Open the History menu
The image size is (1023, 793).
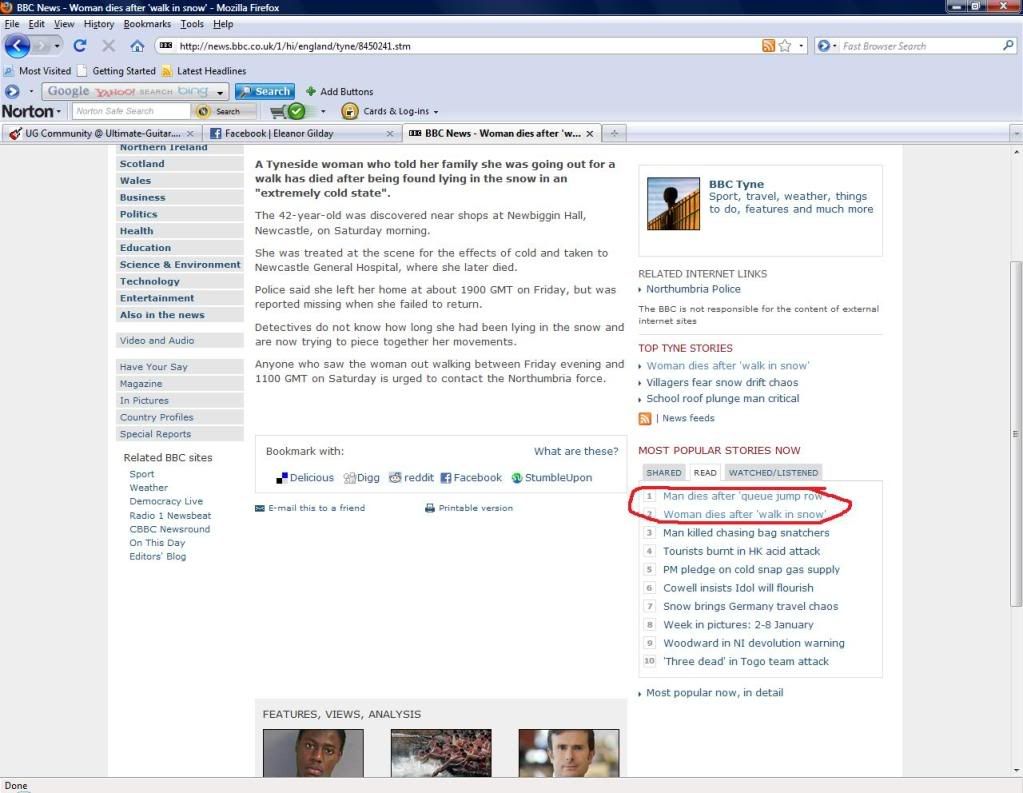(x=99, y=24)
